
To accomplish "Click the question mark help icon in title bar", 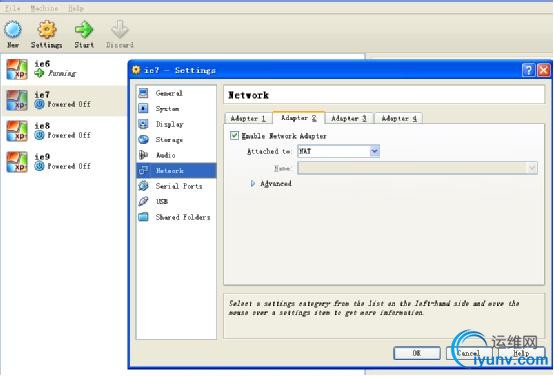I will click(x=528, y=70).
